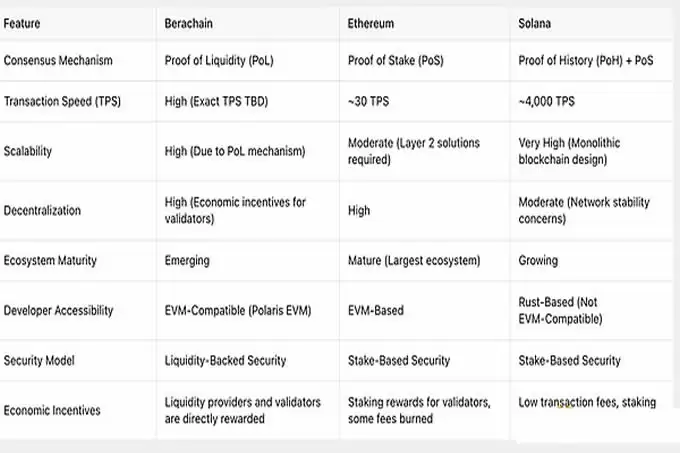Click the Berachain column header
The image size is (680, 453).
pos(189,23)
